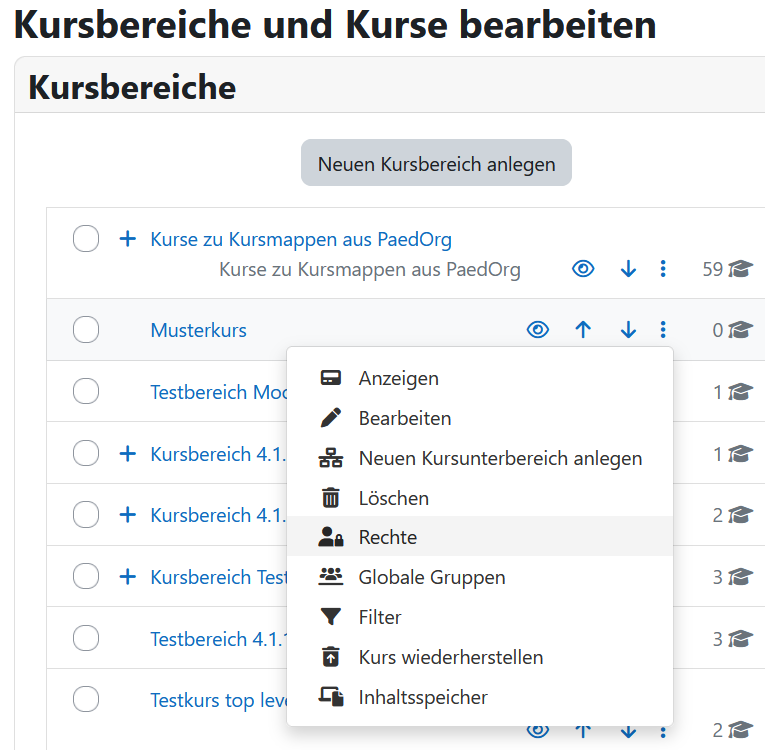The width and height of the screenshot is (765, 750).
Task: Choose Kurs wiederherstellen menu entry
Action: [x=480, y=657]
